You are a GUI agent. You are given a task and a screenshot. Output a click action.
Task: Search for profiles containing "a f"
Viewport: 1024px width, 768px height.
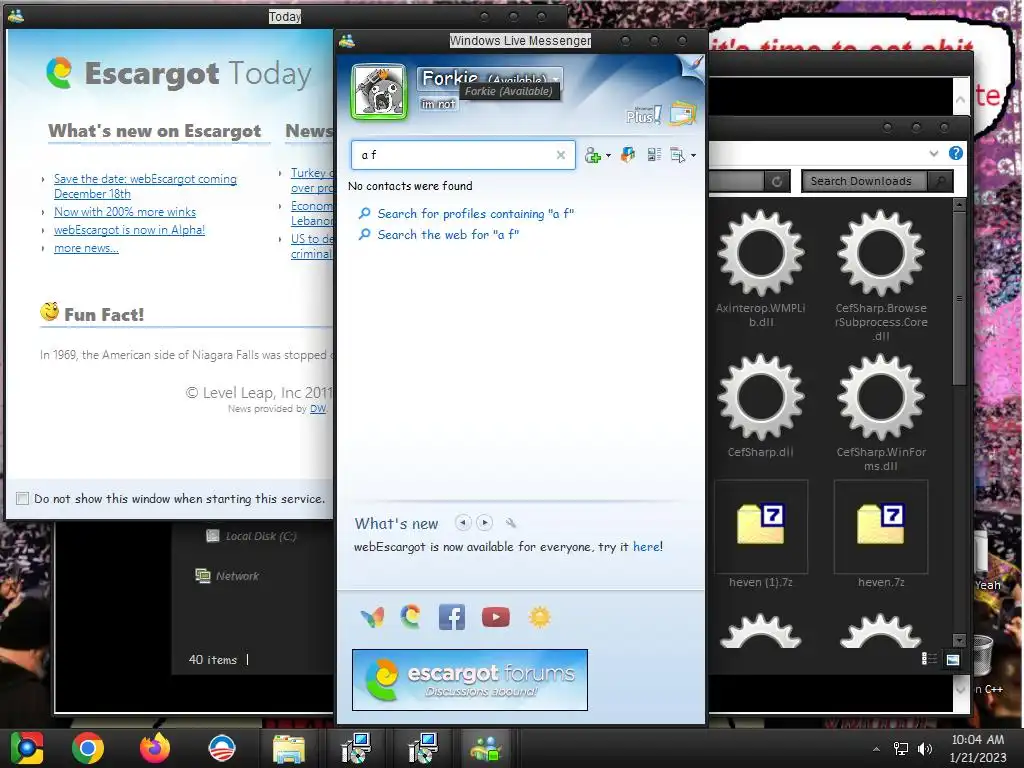click(475, 214)
